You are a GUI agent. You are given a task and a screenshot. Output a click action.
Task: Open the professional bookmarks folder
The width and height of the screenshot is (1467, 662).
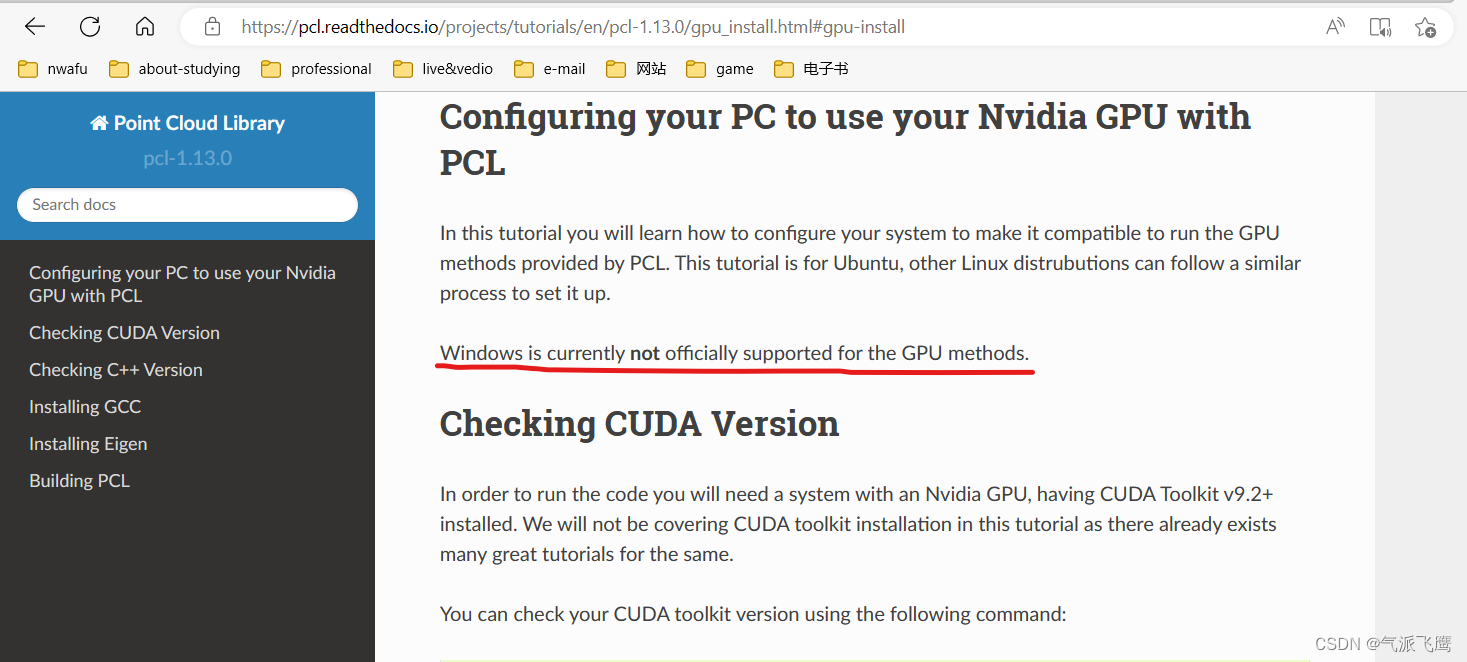coord(315,68)
